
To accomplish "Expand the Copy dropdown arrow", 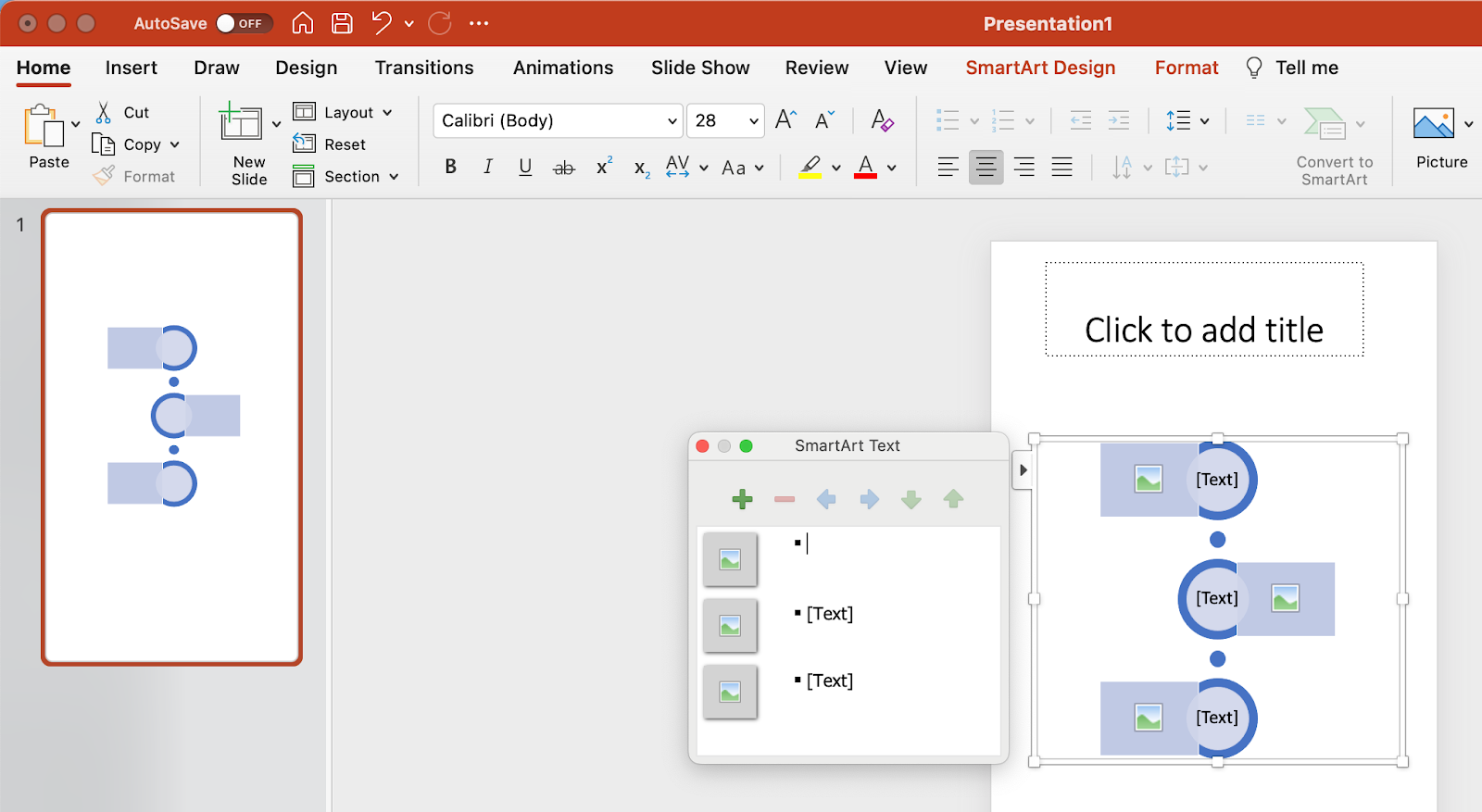I will point(175,144).
